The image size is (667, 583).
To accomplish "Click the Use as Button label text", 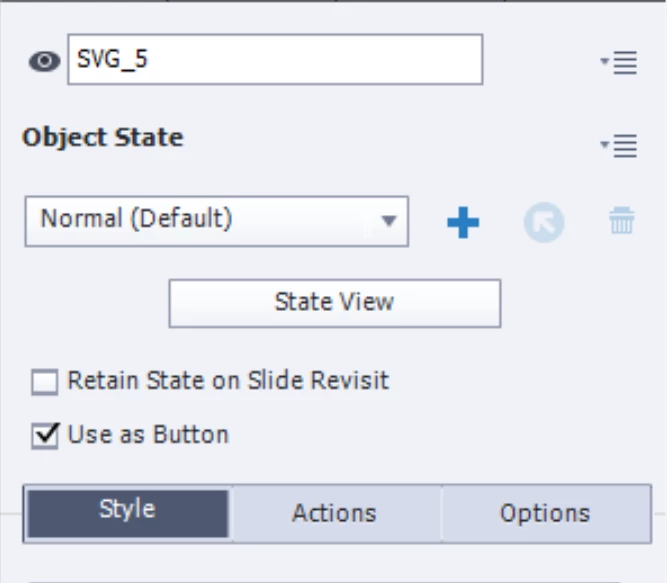I will (148, 434).
